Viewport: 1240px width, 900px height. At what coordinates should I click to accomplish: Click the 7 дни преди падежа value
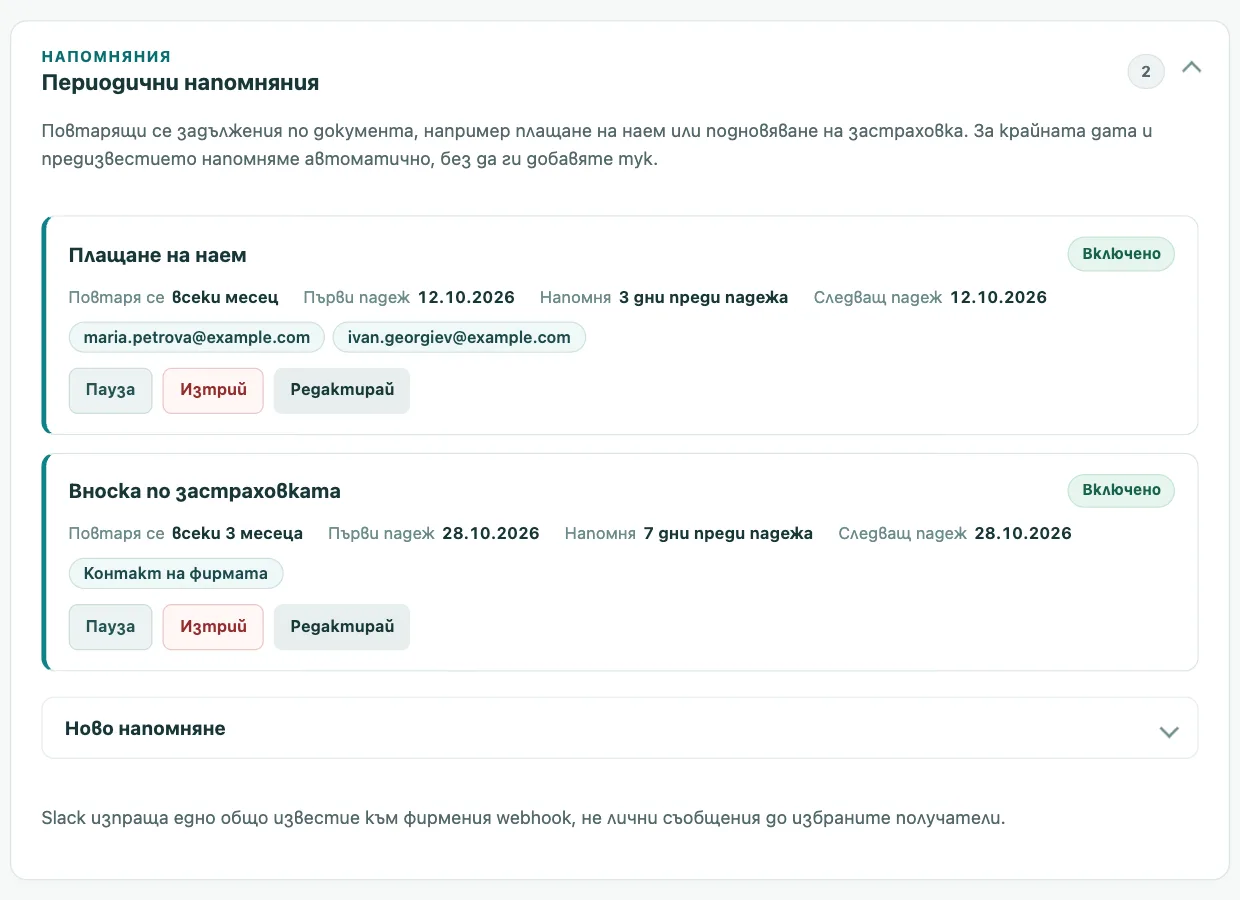[x=728, y=533]
